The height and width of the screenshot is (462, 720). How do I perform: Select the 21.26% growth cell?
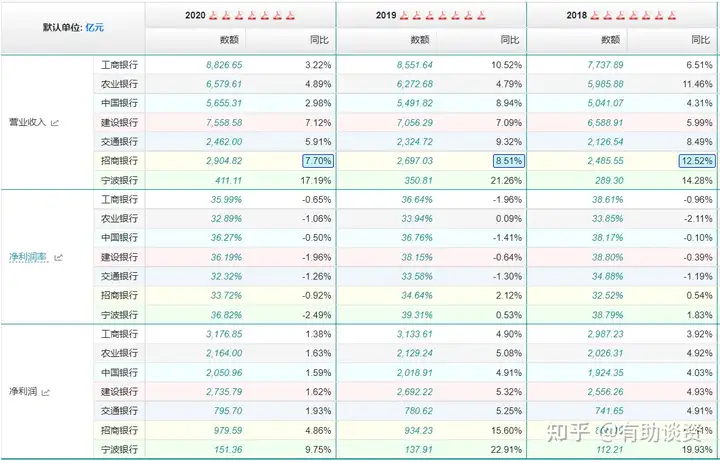click(506, 180)
